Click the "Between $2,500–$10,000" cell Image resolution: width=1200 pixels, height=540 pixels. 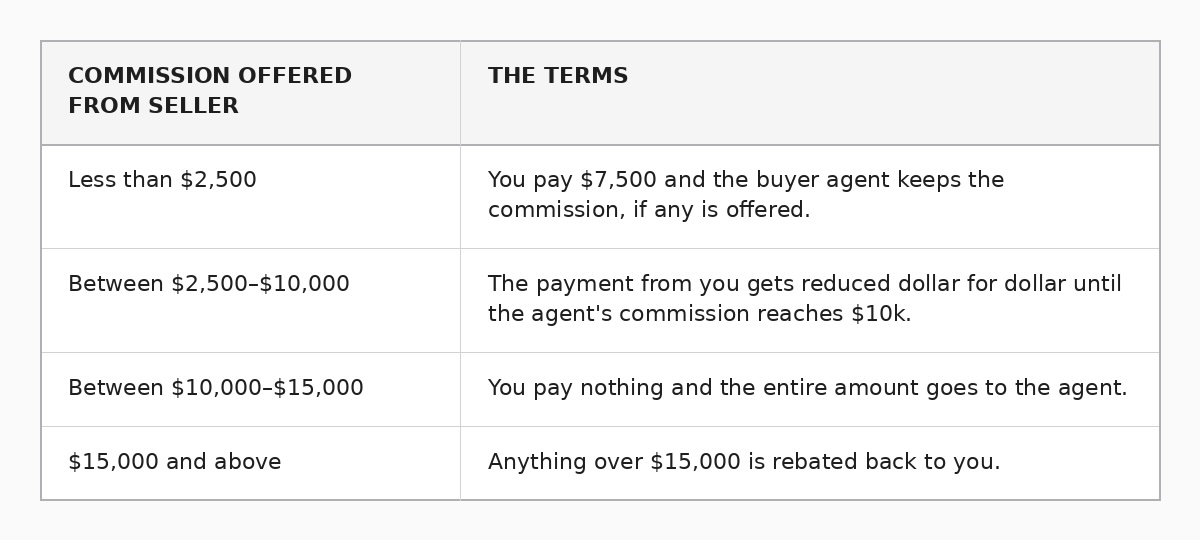coord(209,285)
